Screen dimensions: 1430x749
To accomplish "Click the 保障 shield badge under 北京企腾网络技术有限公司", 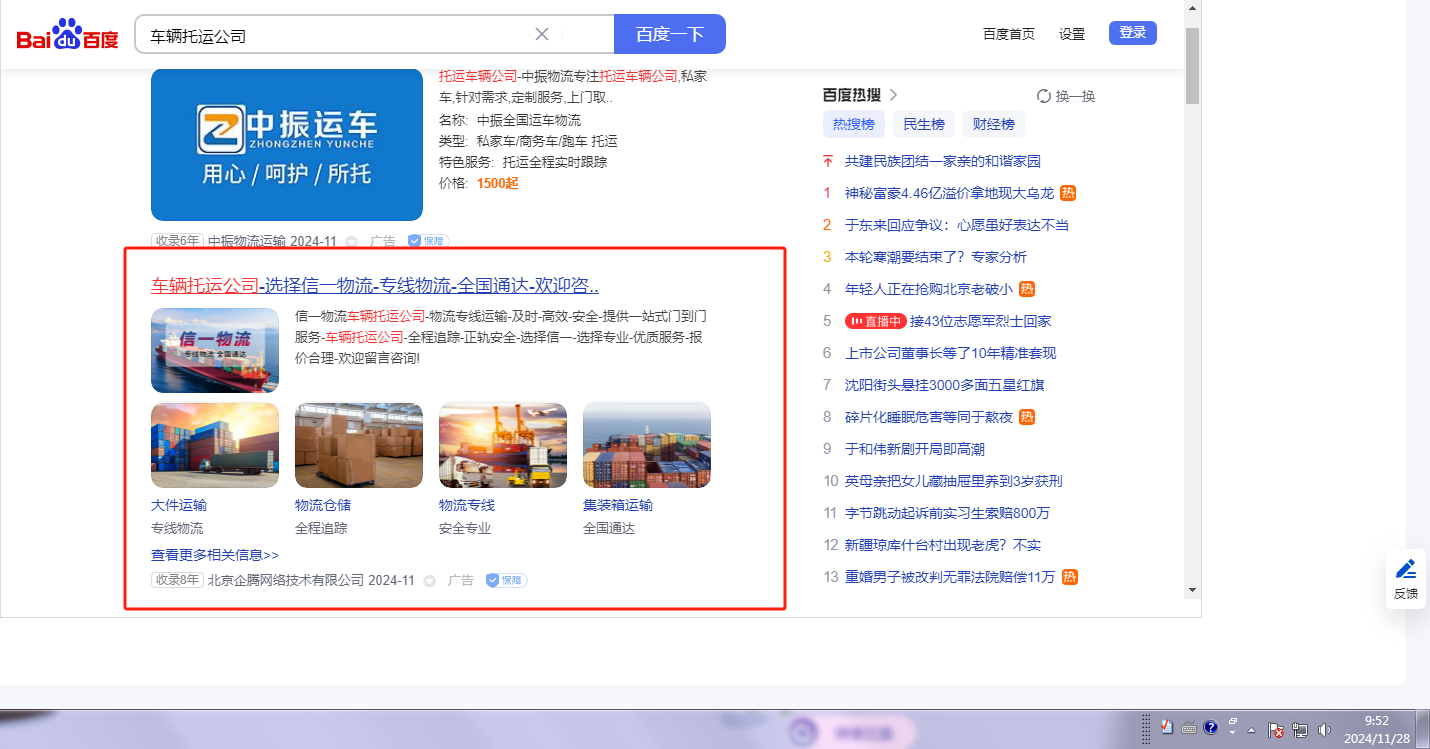I will 506,580.
